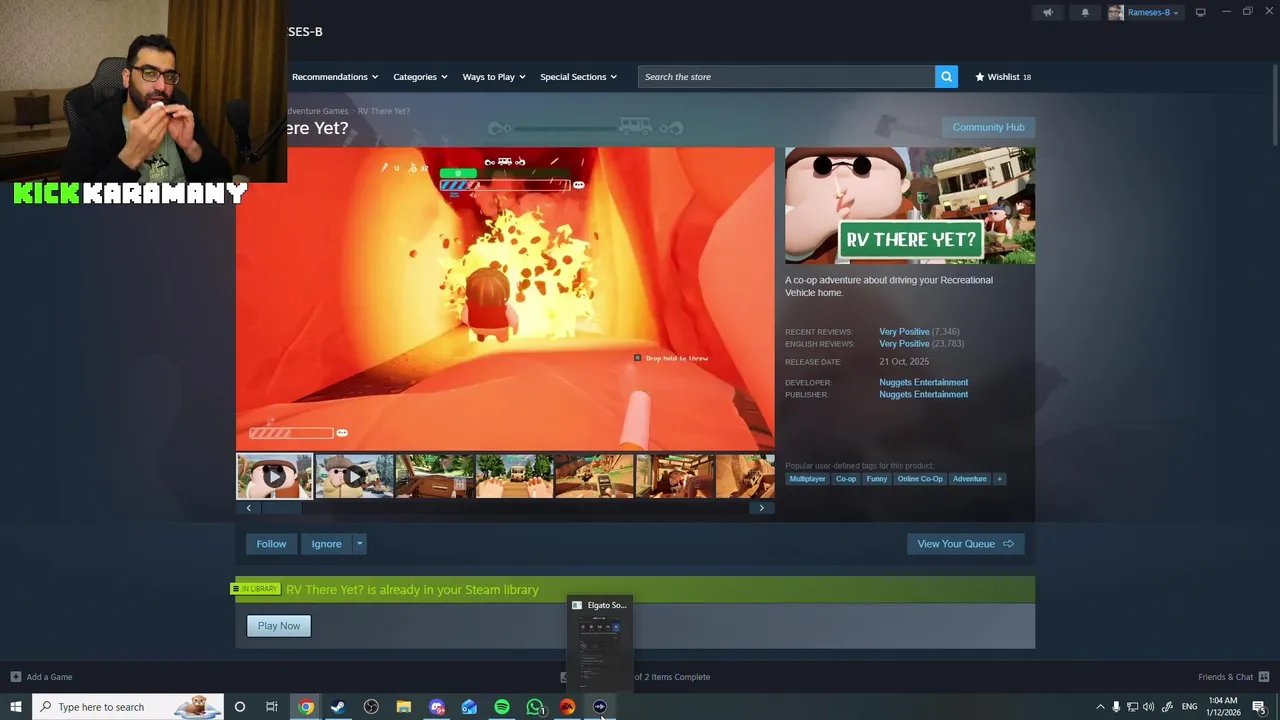Open File Explorer from the taskbar
This screenshot has width=1280, height=720.
click(404, 707)
